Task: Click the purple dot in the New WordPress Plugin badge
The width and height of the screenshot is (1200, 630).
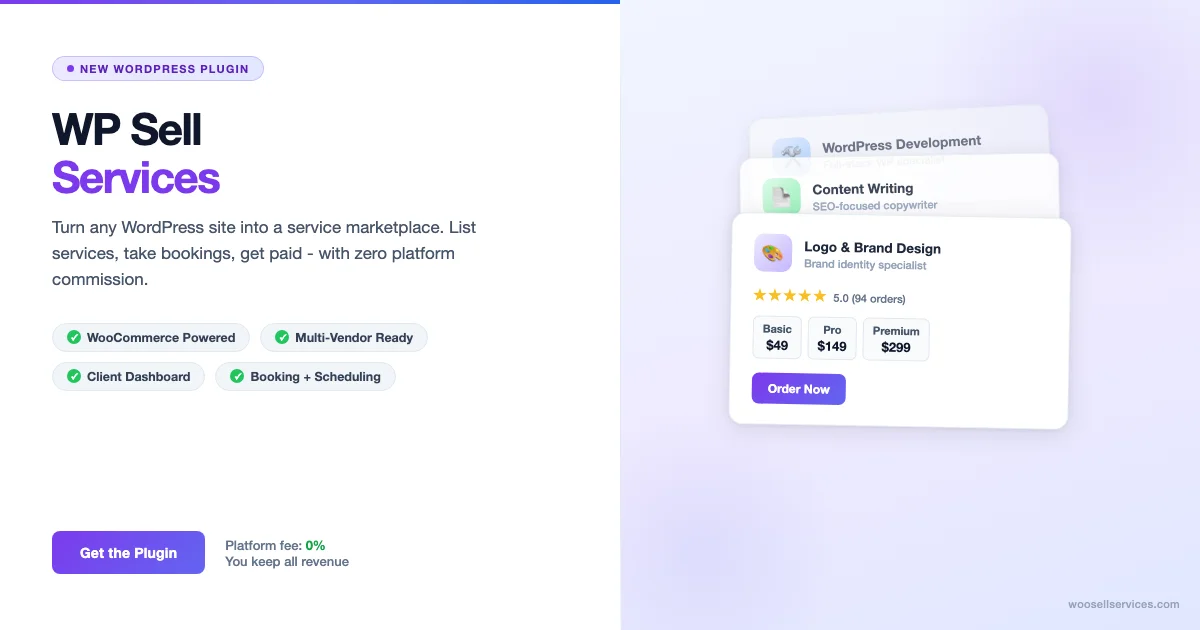Action: pos(70,69)
